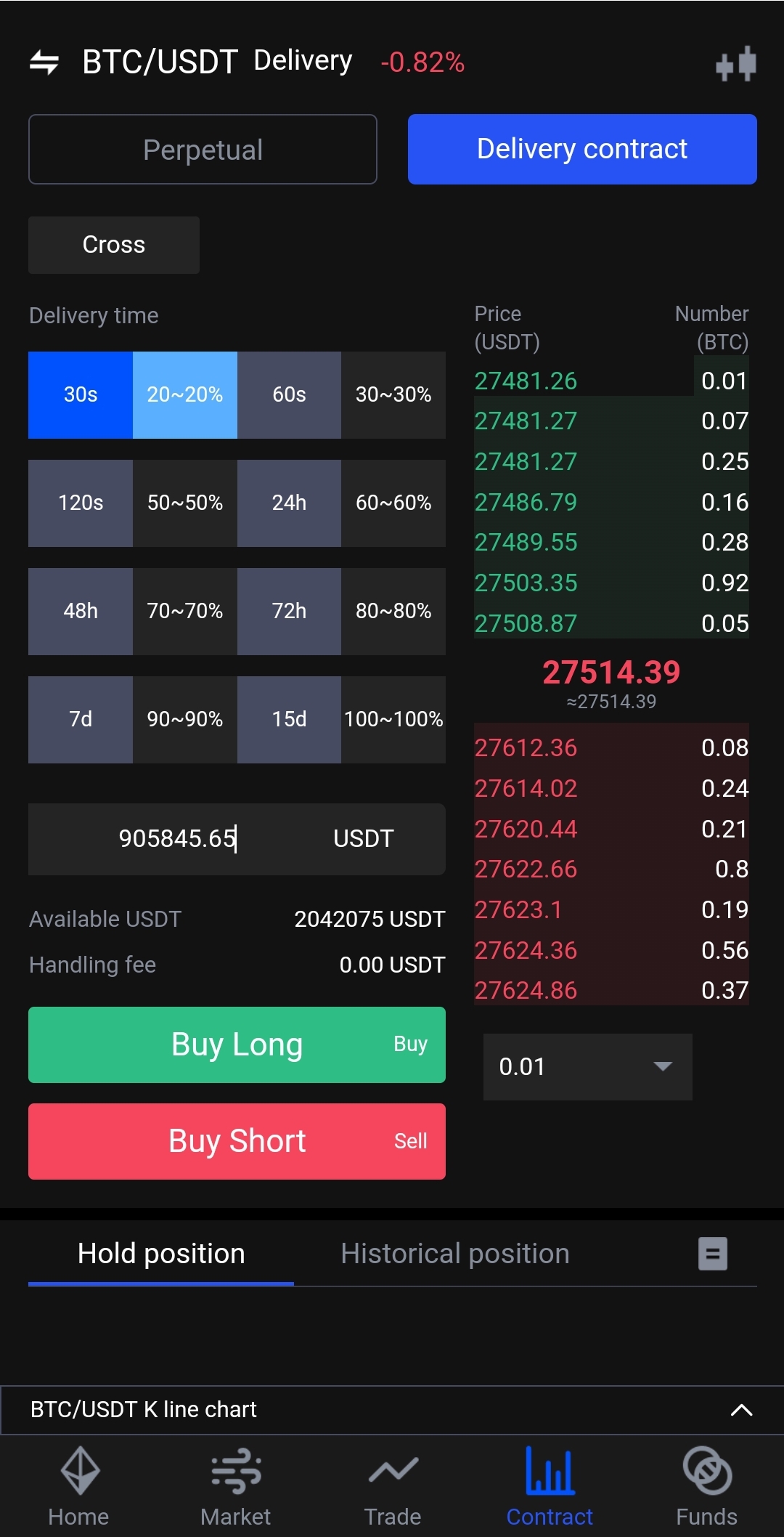Viewport: 784px width, 1537px height.
Task: Select the 24h delivery time option
Action: point(289,503)
